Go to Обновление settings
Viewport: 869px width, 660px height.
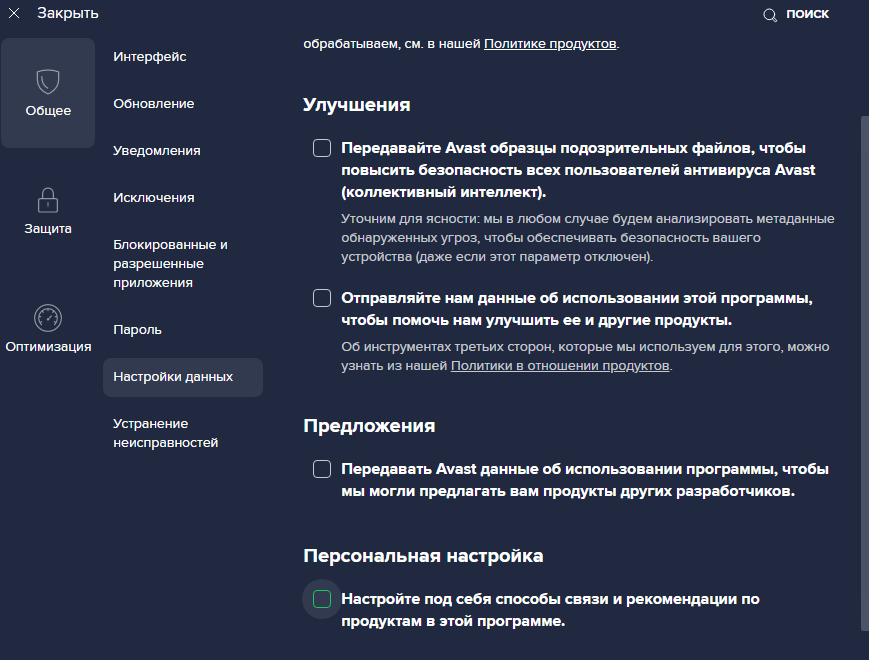[154, 104]
